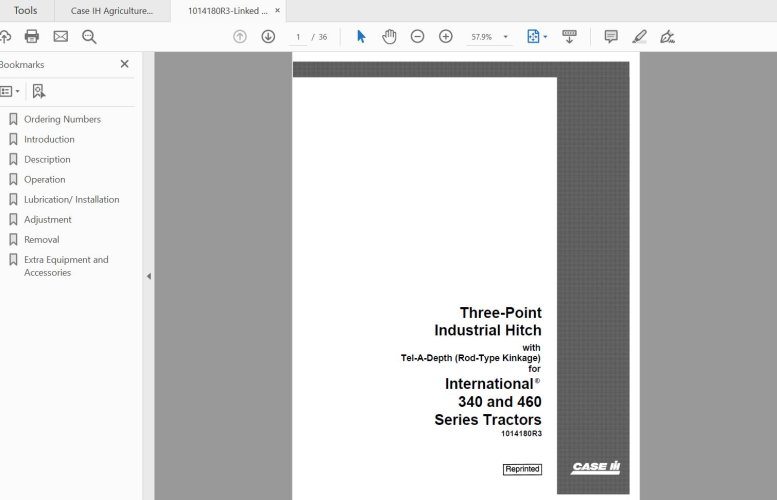This screenshot has width=777, height=500.
Task: Select the 1014180R3-Linked document tab
Action: (x=227, y=11)
